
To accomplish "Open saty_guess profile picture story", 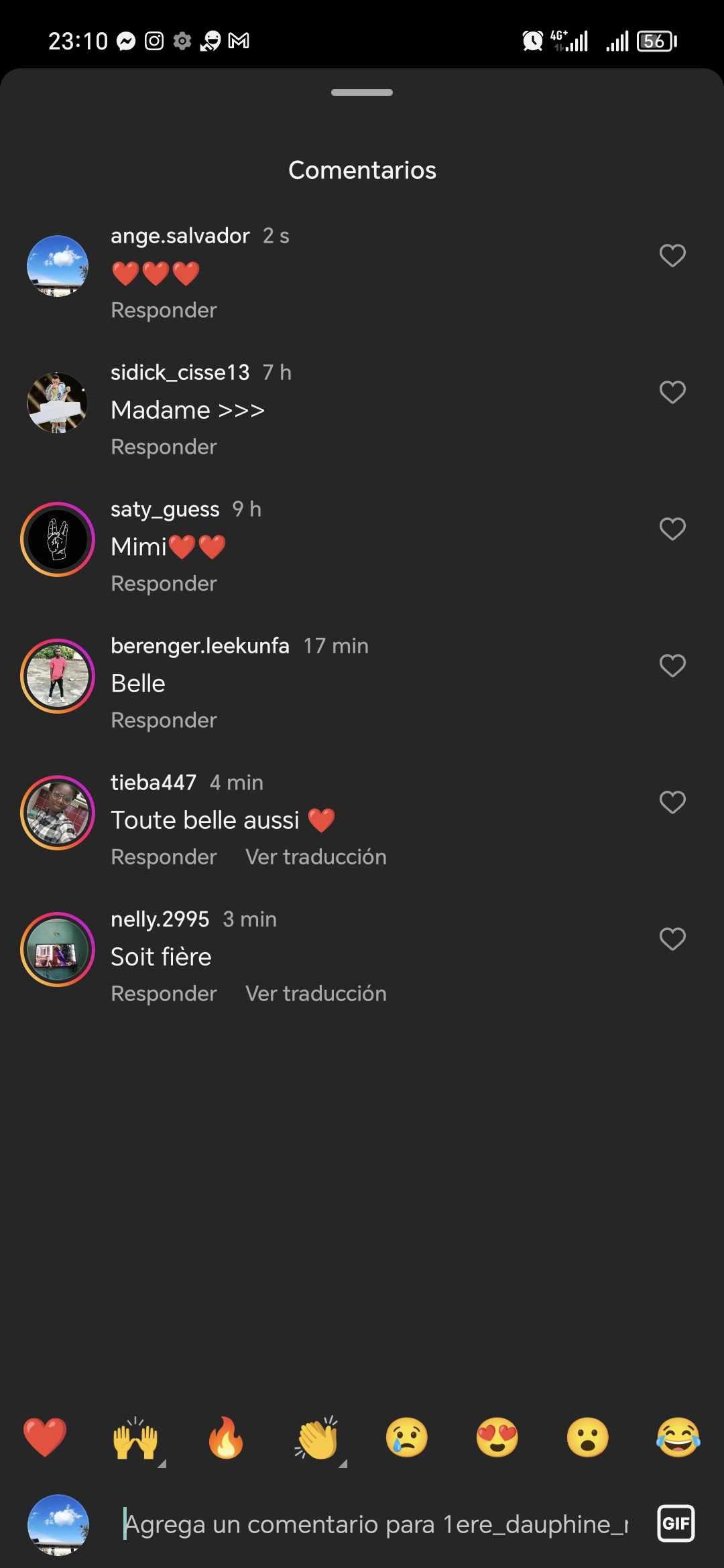I will coord(58,539).
